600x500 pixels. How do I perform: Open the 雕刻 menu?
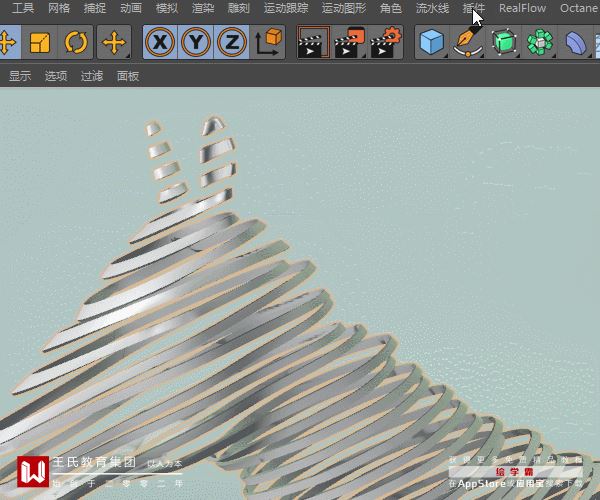tap(239, 8)
